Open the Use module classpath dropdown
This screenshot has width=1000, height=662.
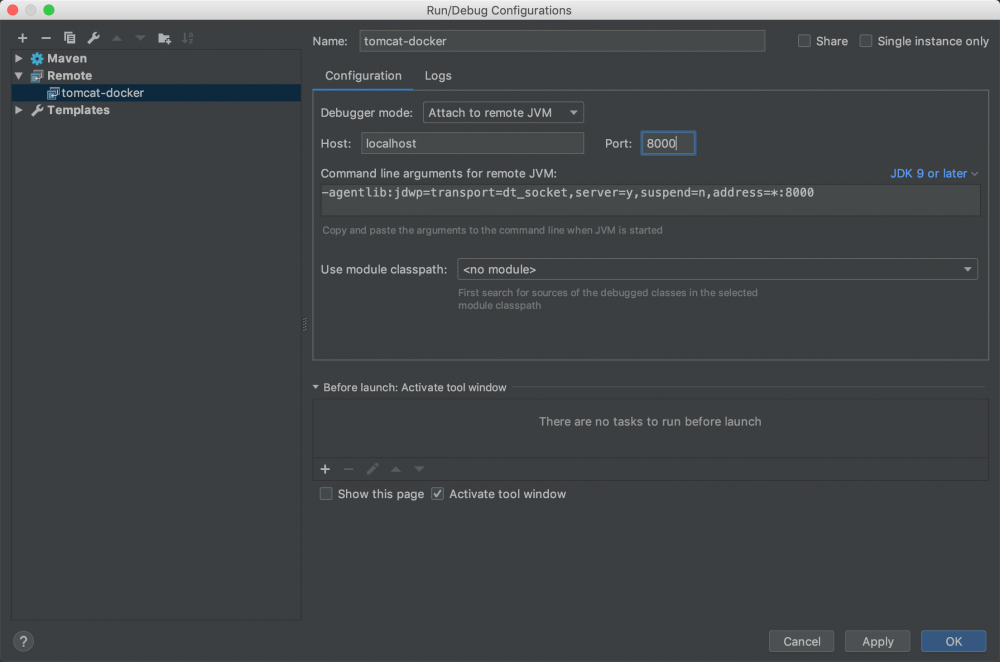pyautogui.click(x=717, y=269)
